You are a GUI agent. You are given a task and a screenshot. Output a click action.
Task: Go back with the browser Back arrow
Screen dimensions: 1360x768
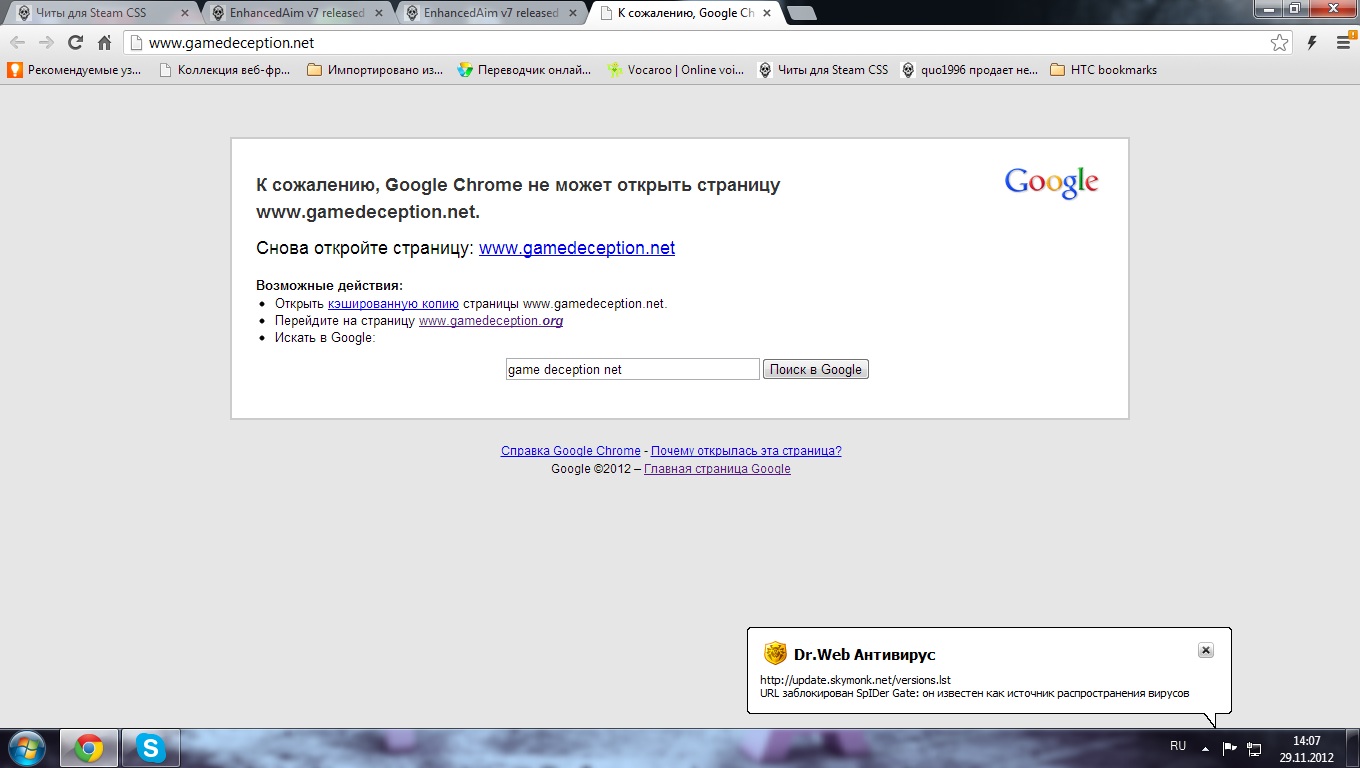point(17,43)
